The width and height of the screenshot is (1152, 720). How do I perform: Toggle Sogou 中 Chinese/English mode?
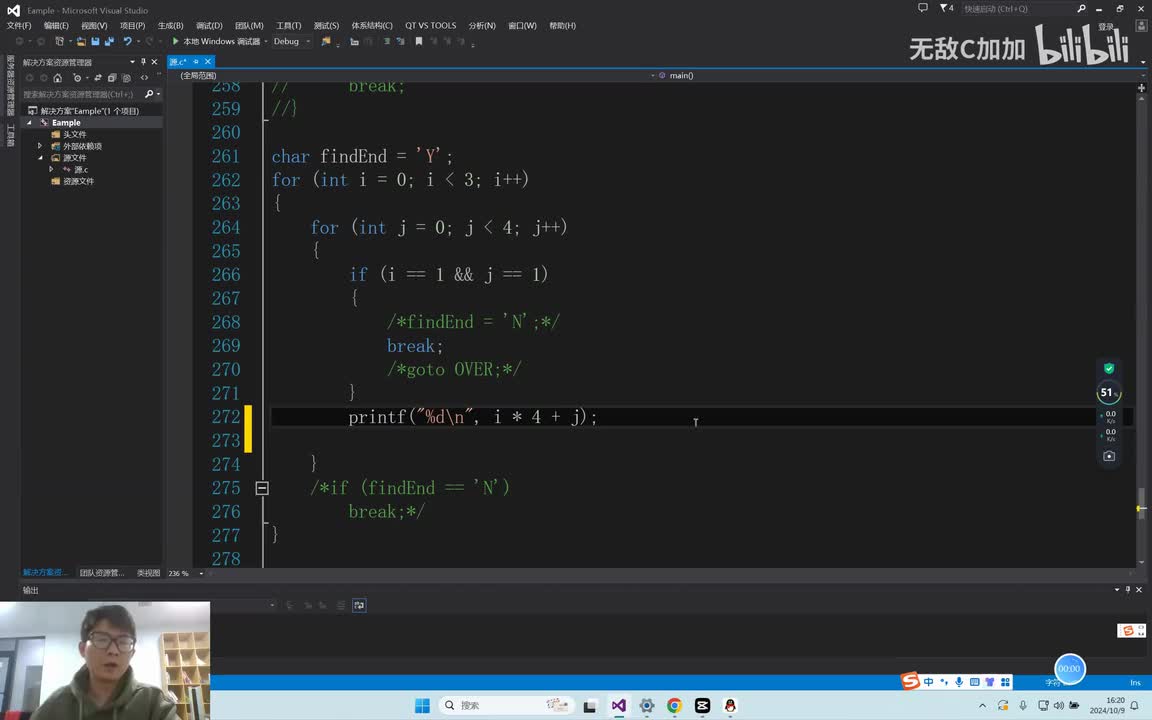[929, 682]
